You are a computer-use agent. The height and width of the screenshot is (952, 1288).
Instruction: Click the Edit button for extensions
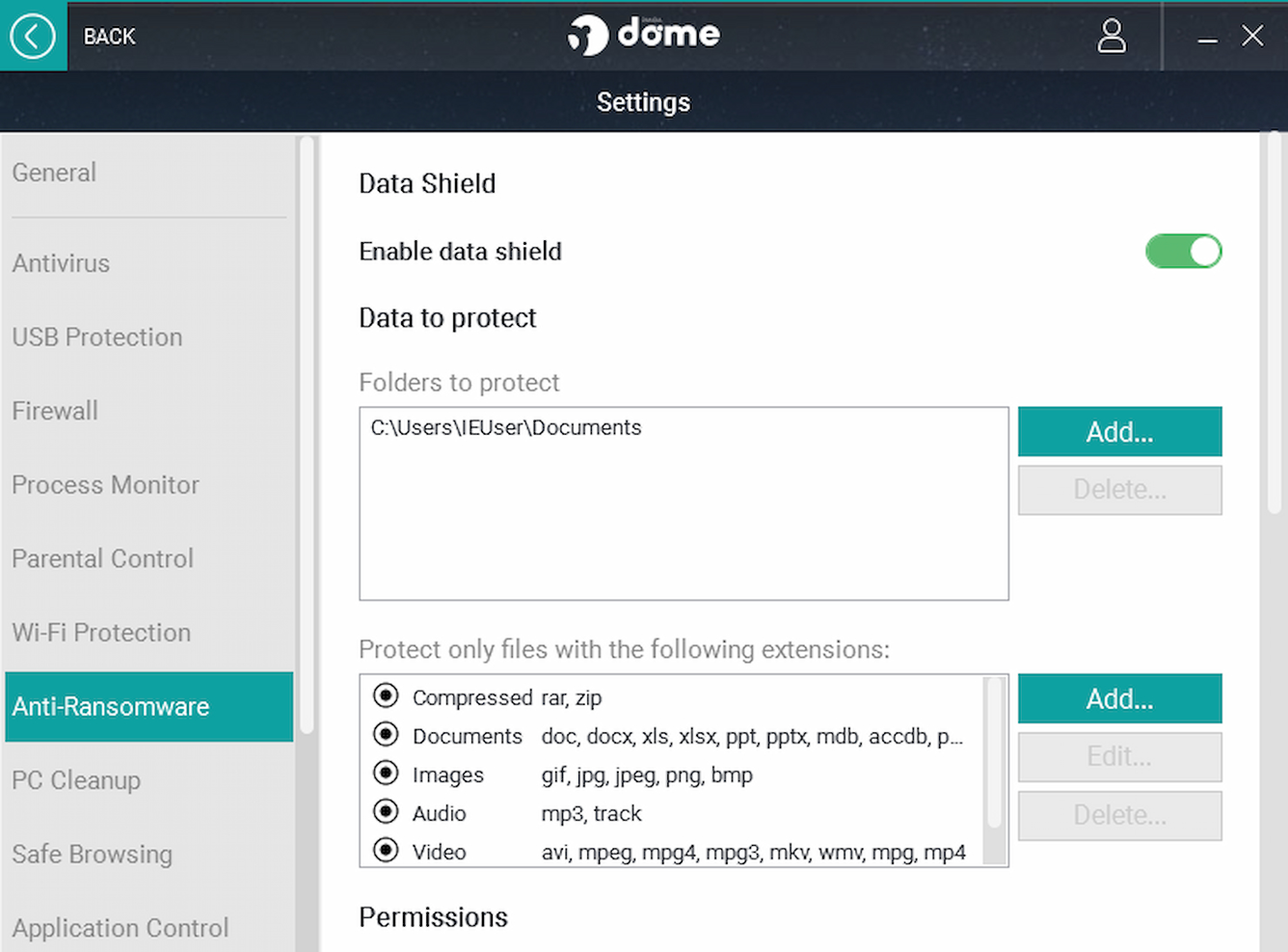pyautogui.click(x=1119, y=756)
